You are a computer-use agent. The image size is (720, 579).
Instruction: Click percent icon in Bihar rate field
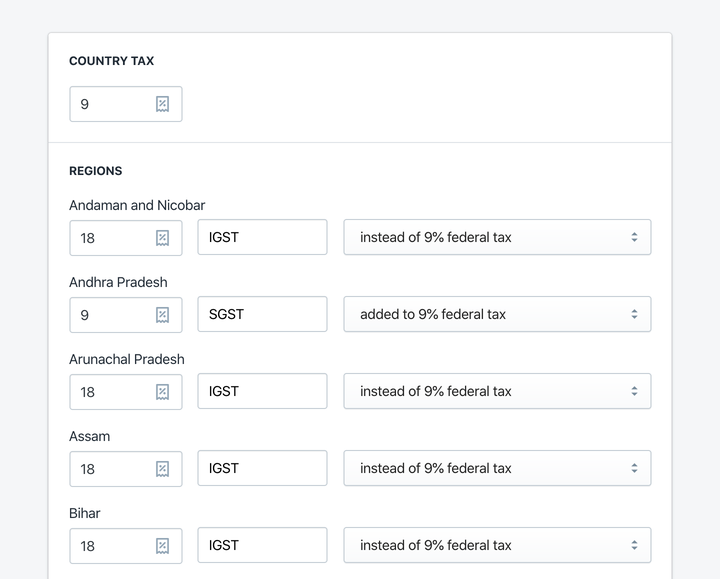coord(162,546)
